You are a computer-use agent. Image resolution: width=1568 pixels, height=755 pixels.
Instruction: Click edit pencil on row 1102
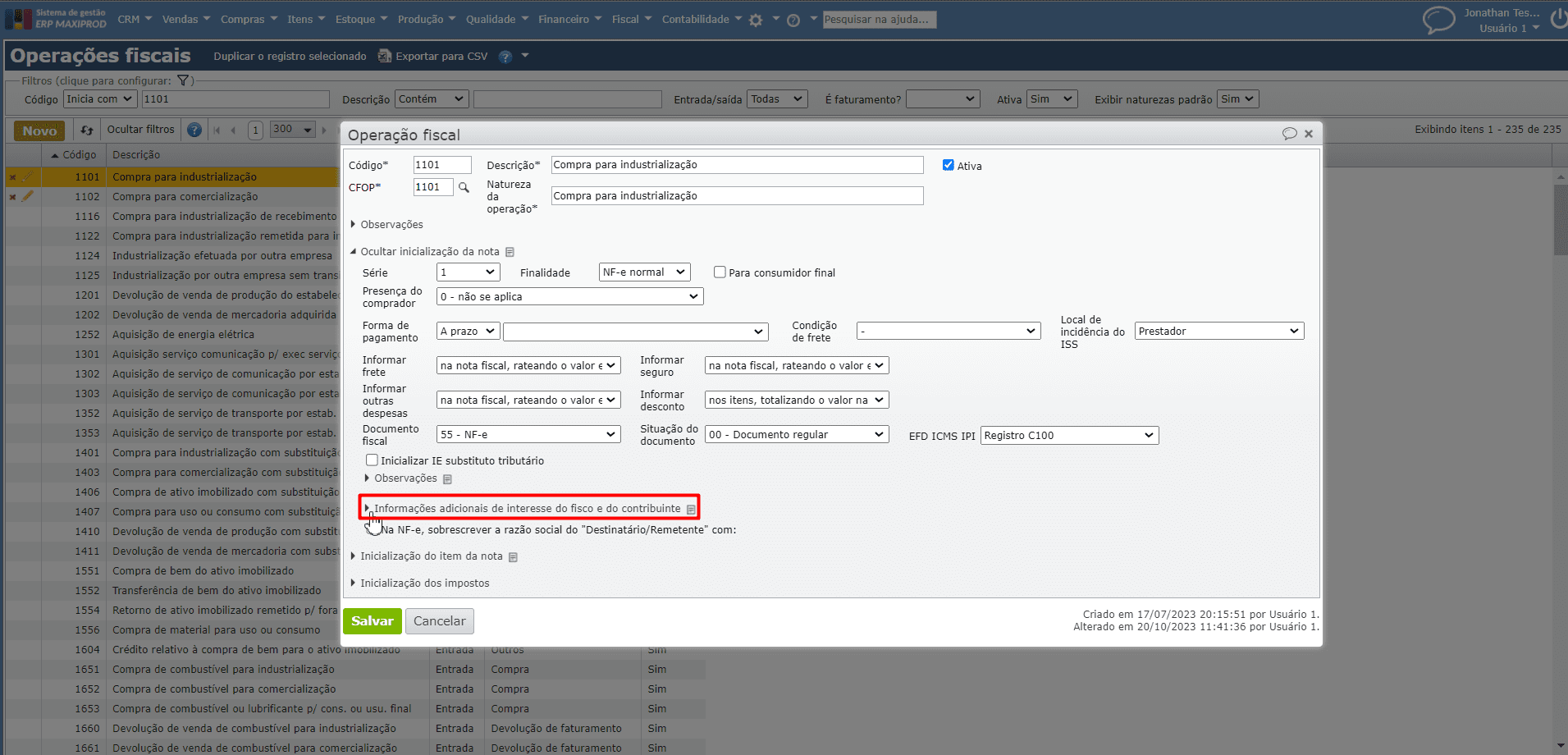(x=28, y=197)
